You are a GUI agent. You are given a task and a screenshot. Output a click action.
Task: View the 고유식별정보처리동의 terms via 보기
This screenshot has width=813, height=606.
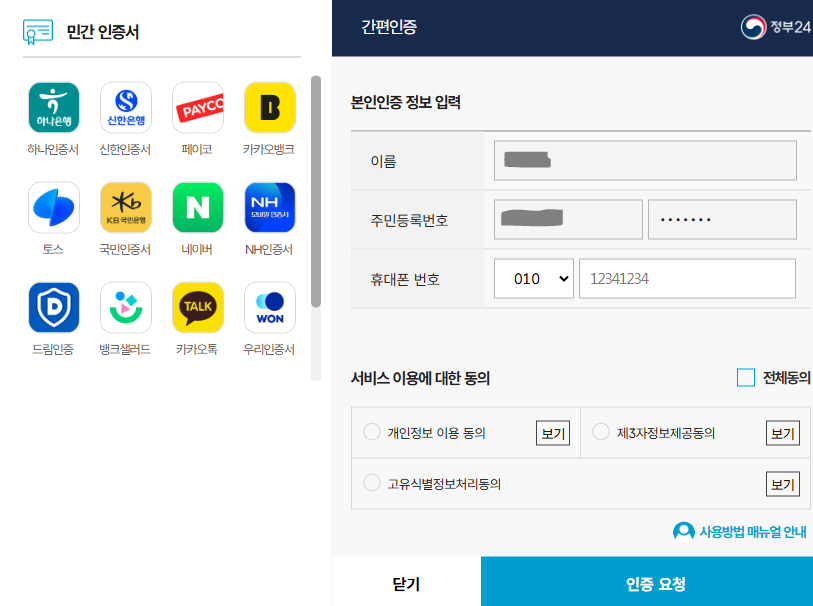click(783, 483)
